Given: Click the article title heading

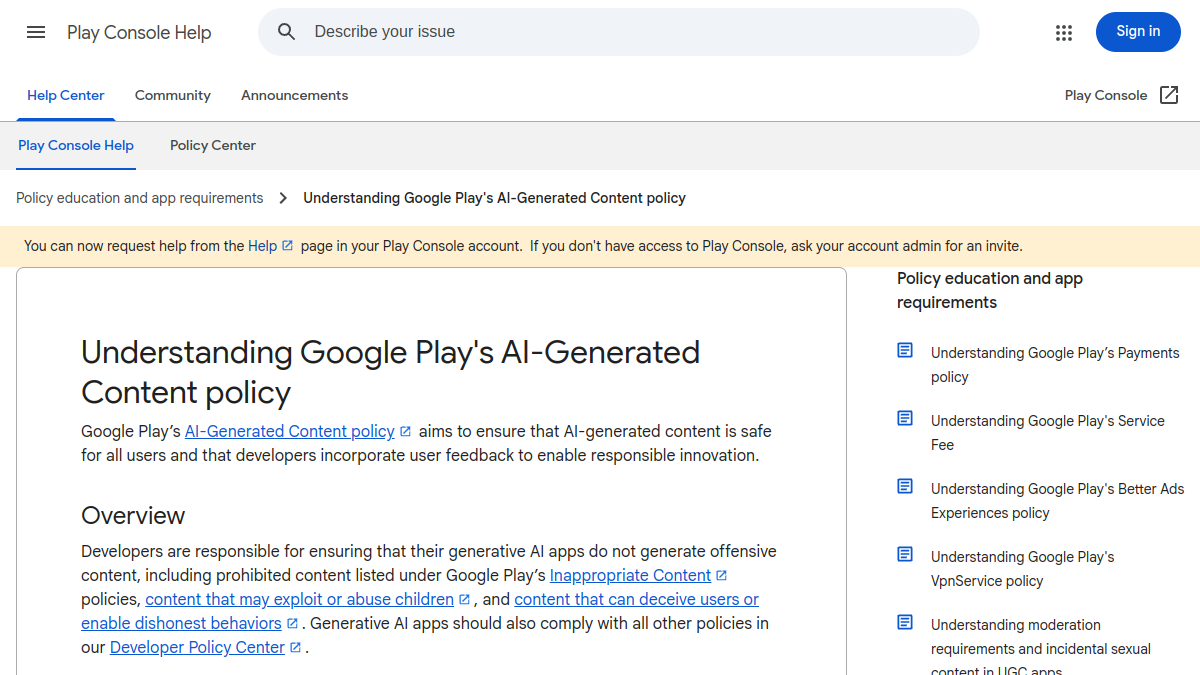Looking at the screenshot, I should point(391,372).
